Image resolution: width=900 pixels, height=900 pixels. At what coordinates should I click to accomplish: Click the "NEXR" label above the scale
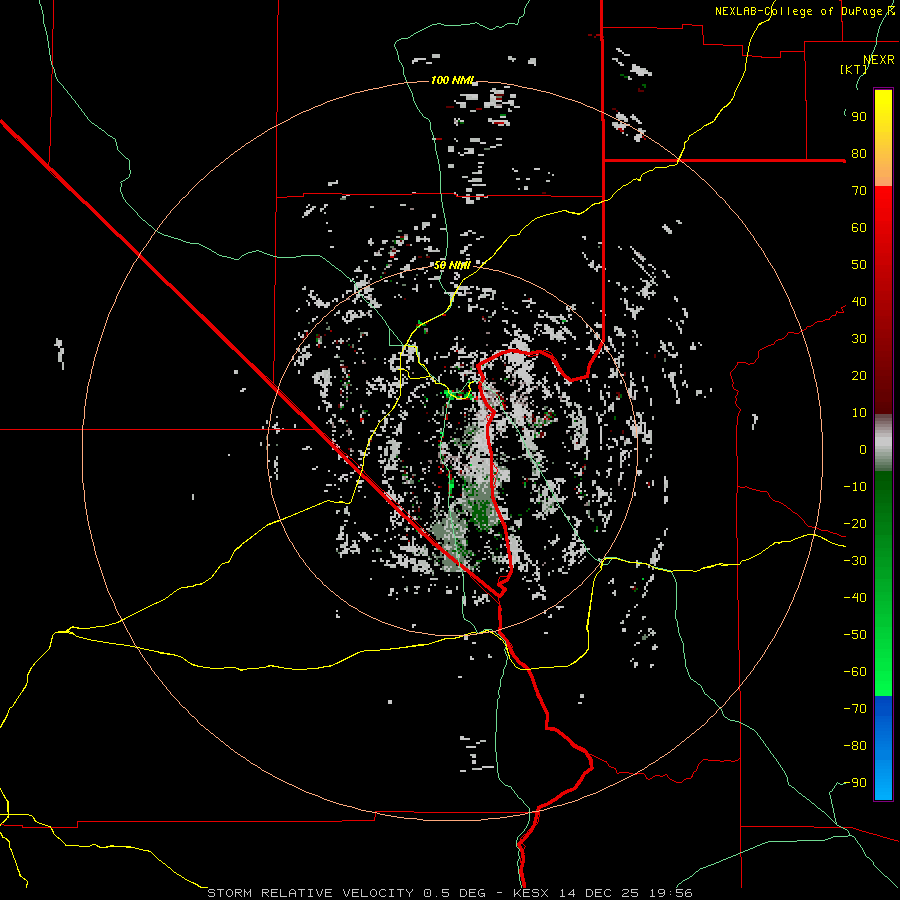pyautogui.click(x=879, y=60)
